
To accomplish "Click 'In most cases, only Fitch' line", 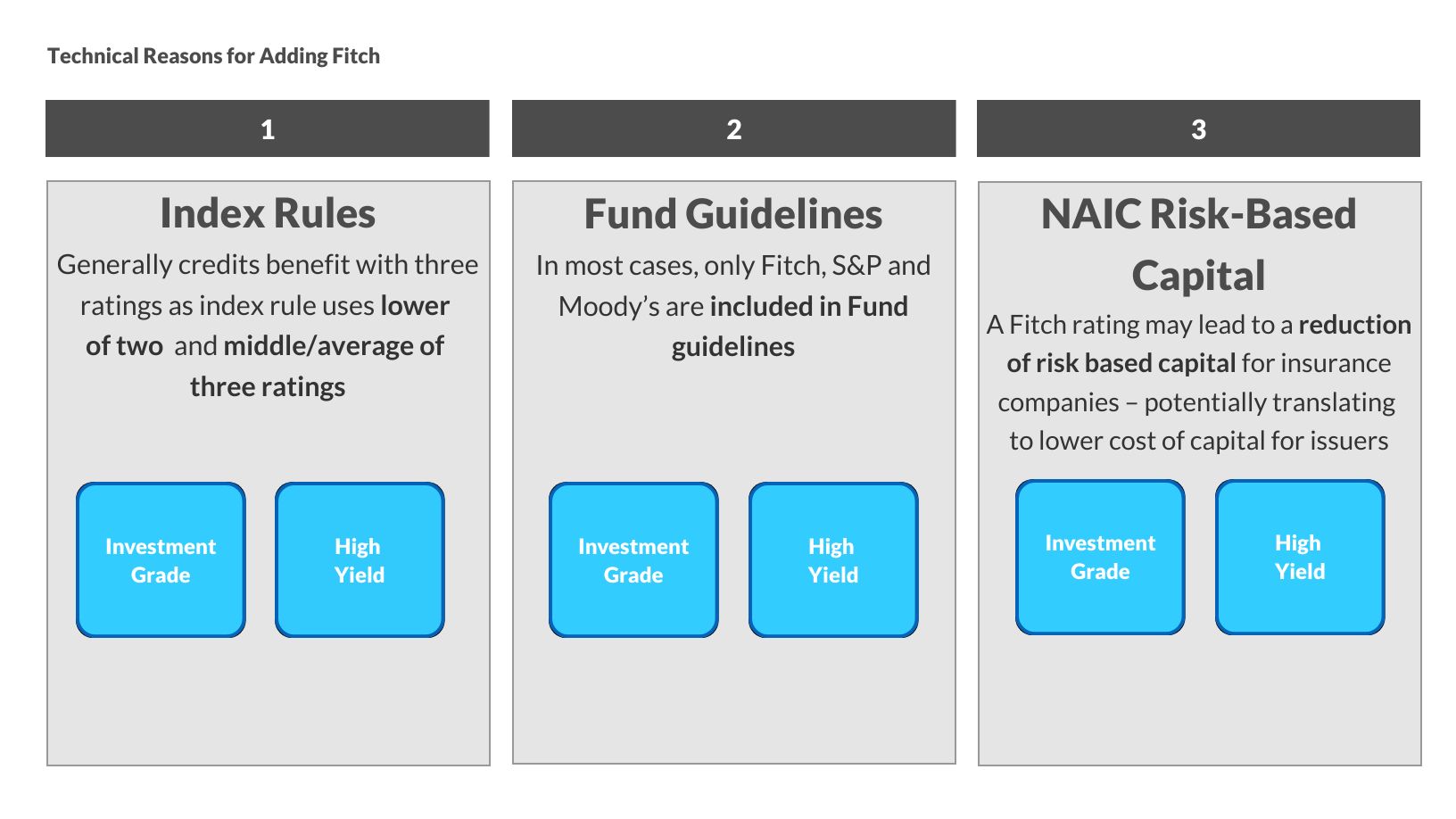I will pos(733,266).
